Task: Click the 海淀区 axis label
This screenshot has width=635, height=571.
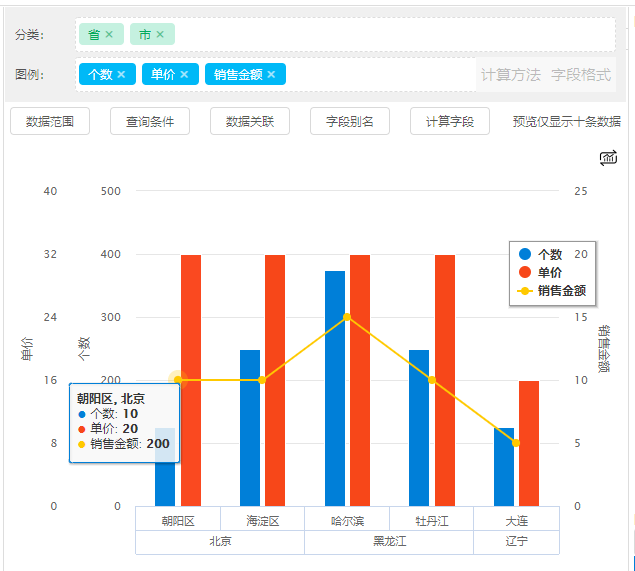Action: (262, 521)
